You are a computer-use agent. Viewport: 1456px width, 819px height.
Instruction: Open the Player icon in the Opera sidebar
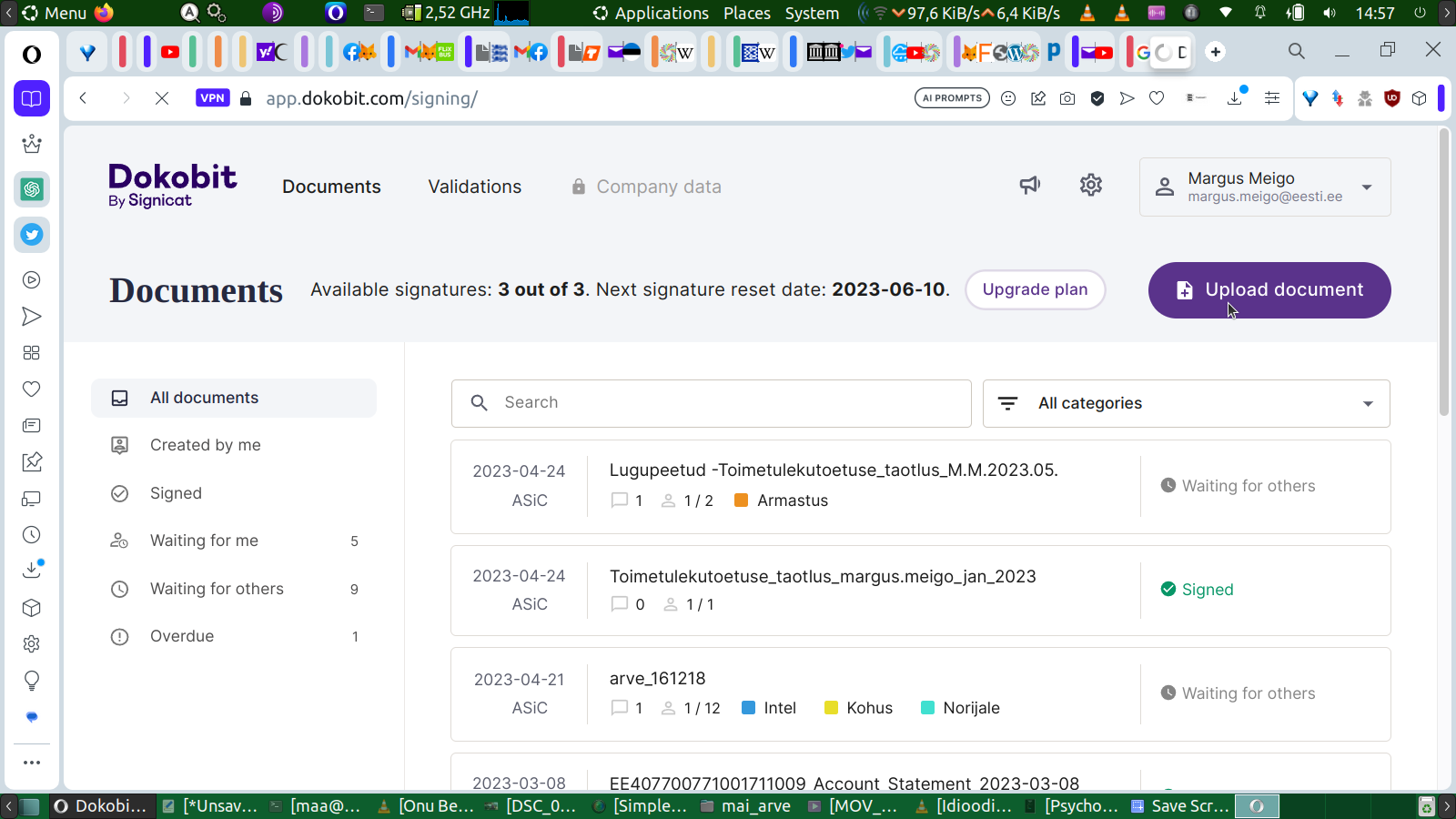[32, 280]
